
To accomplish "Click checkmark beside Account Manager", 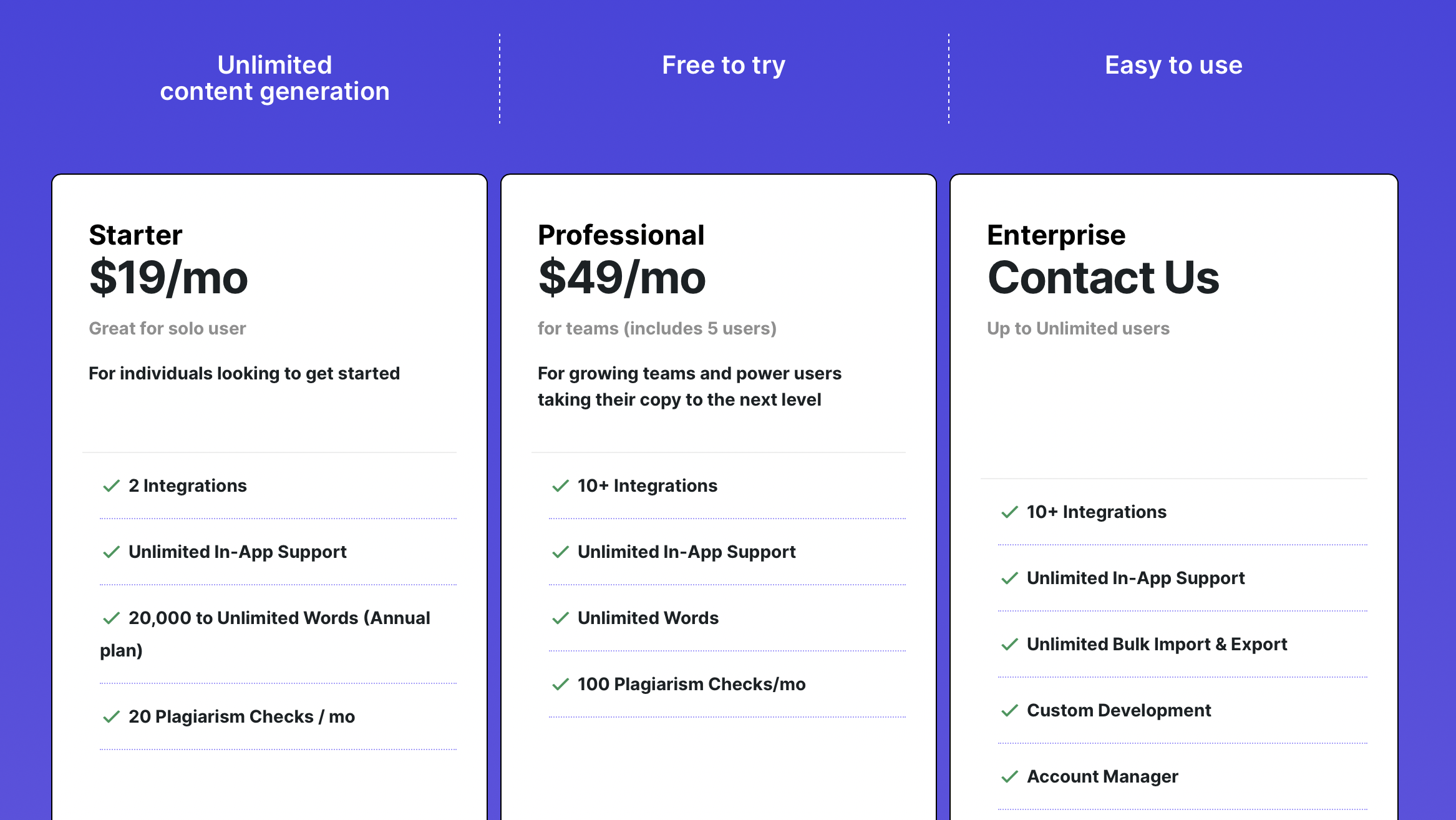I will click(1009, 776).
